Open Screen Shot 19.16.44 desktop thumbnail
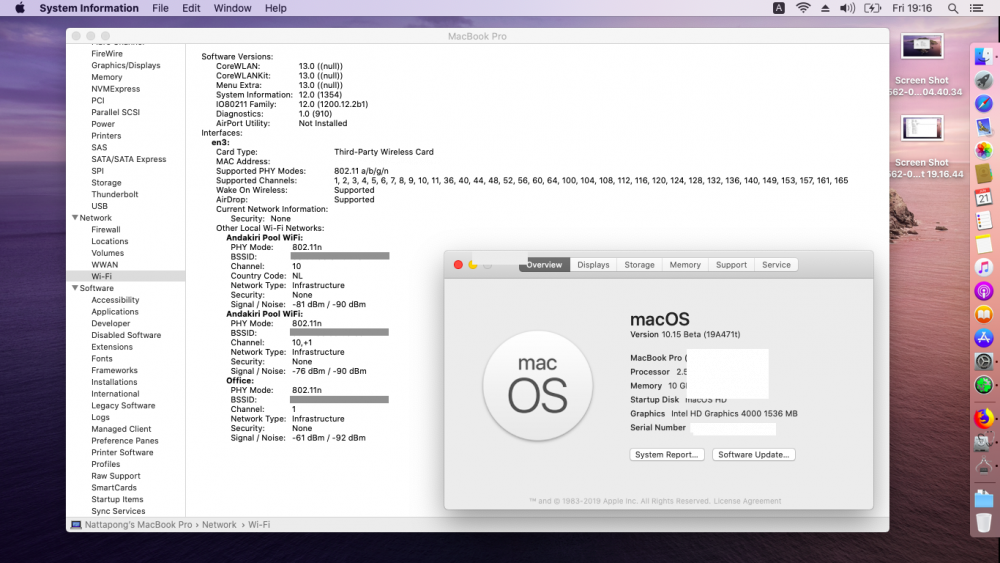The height and width of the screenshot is (563, 1000). pyautogui.click(x=922, y=129)
